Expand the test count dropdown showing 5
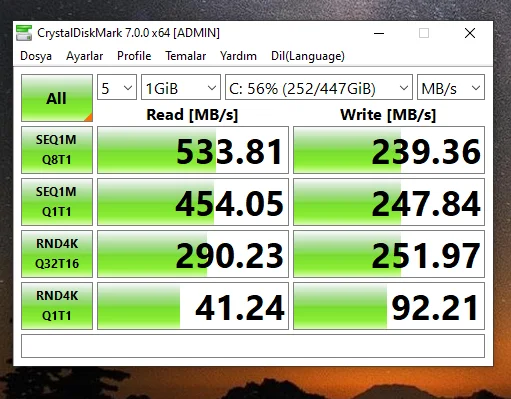Viewport: 511px width, 399px height. click(x=117, y=87)
